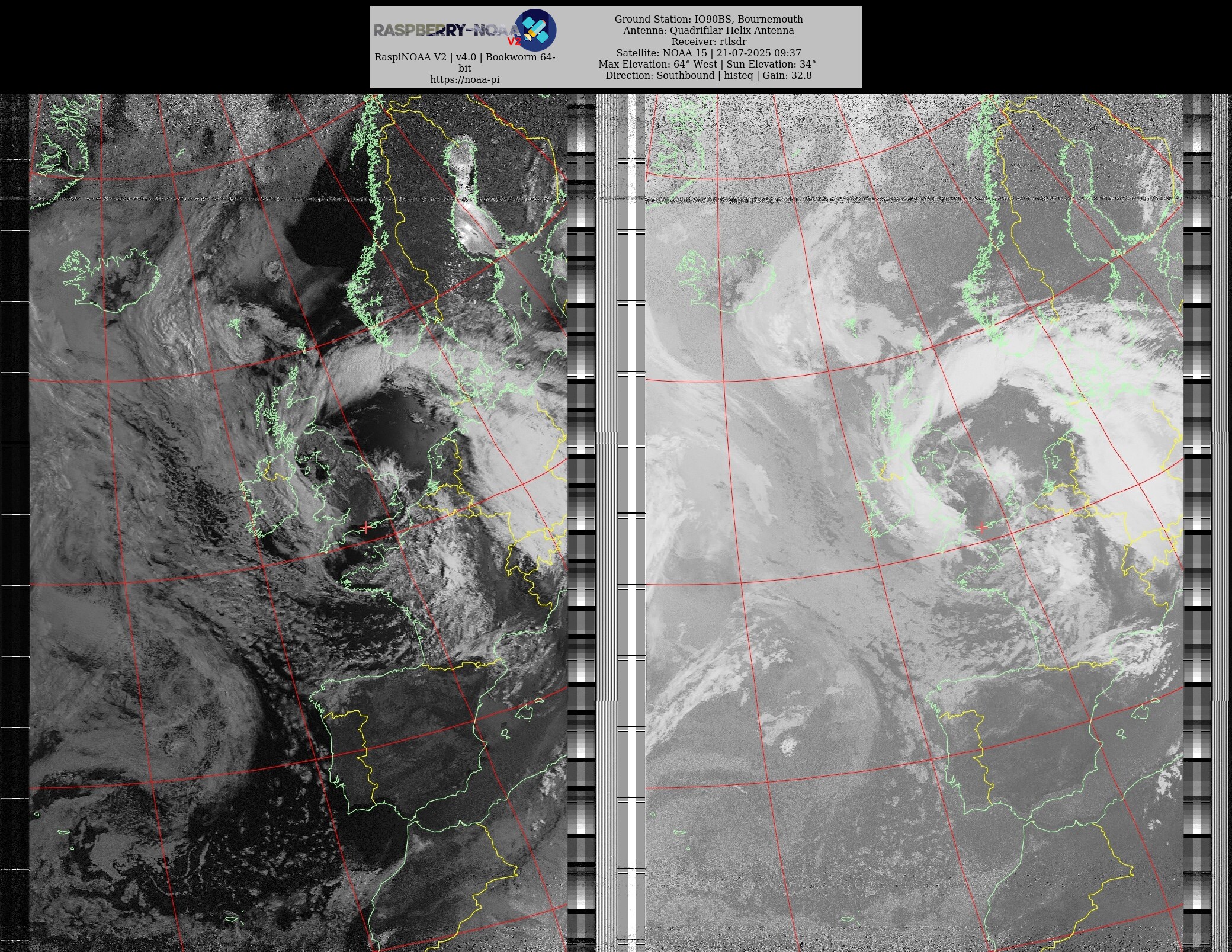Image resolution: width=1232 pixels, height=952 pixels.
Task: Click the satellite icon in the Raspberry-NOAA logo
Action: click(535, 30)
